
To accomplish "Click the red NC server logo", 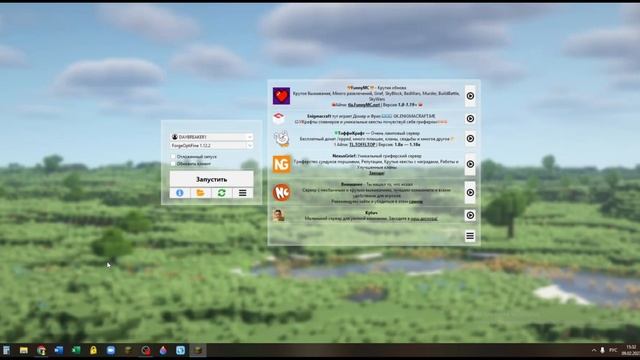I will (282, 193).
